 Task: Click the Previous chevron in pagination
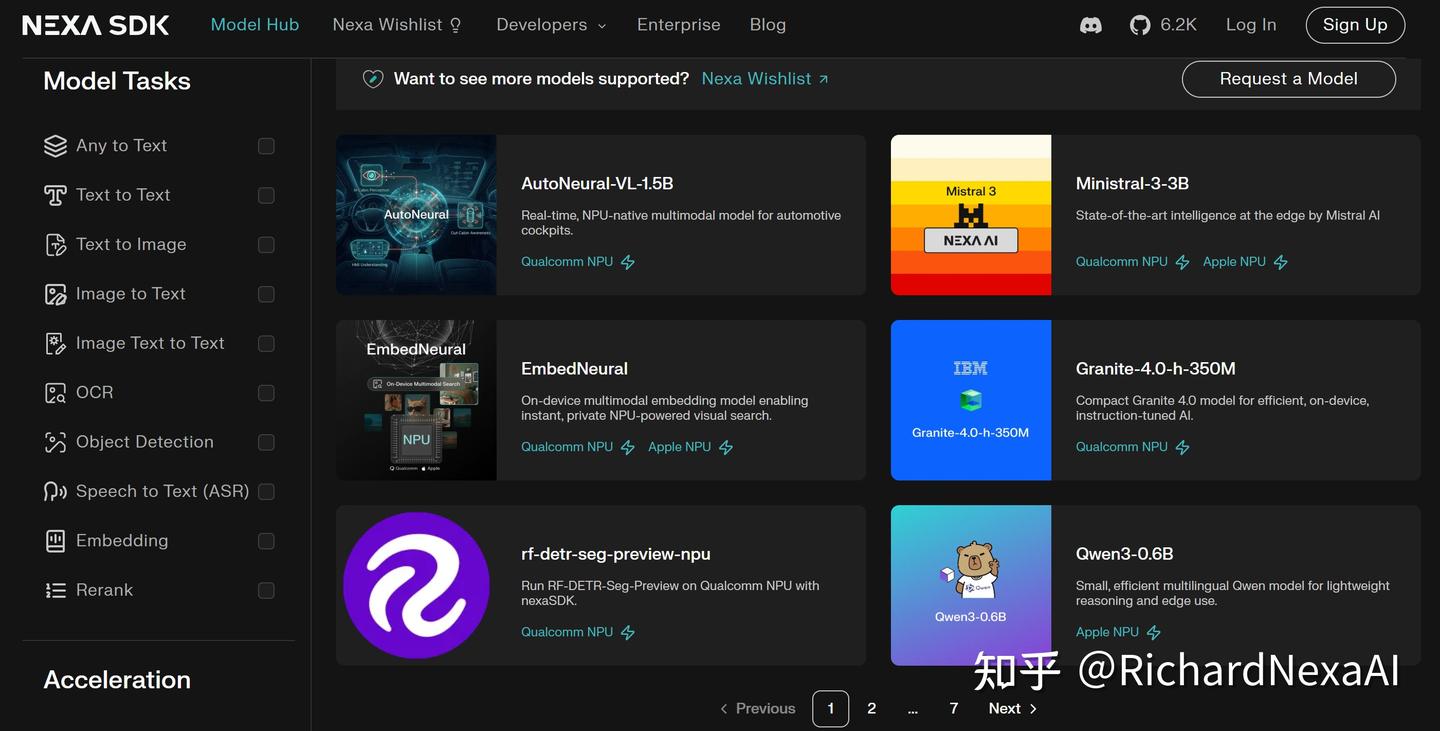pos(723,708)
